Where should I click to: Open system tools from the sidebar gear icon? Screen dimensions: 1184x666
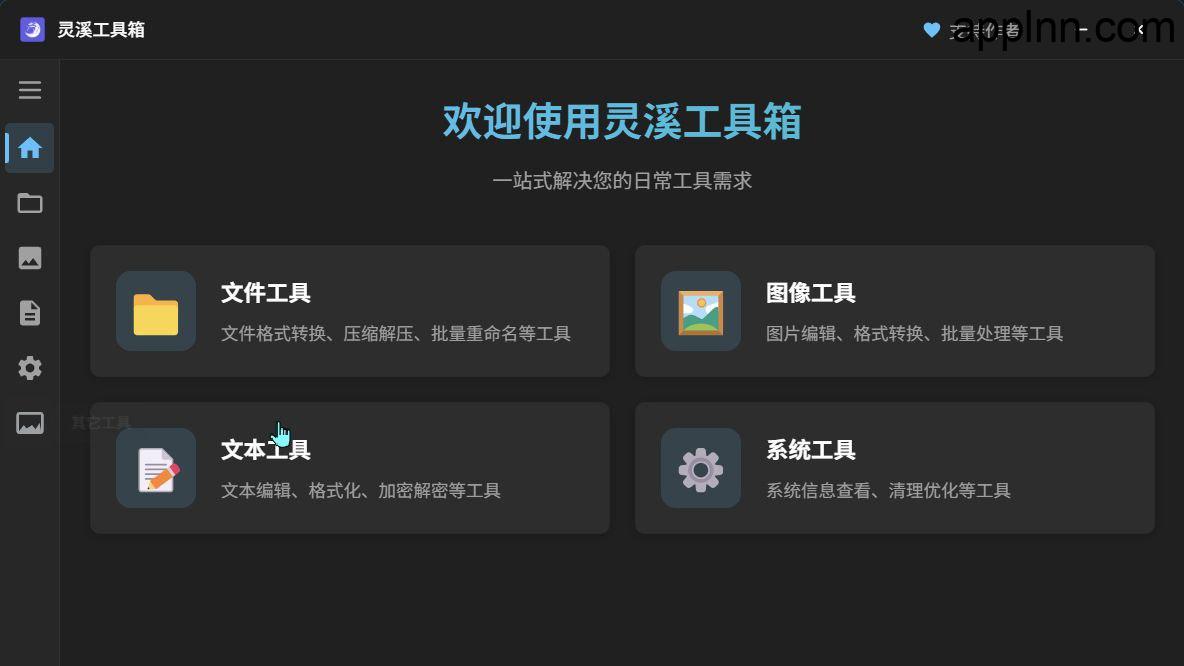click(x=30, y=368)
